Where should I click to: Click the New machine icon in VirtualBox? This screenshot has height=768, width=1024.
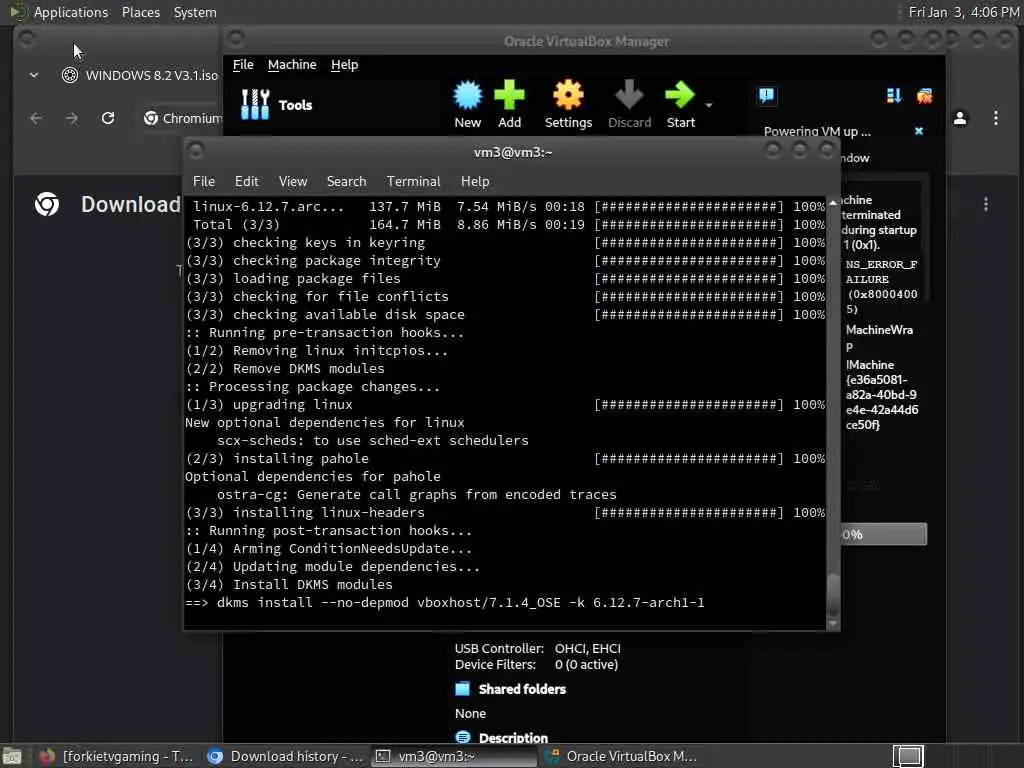468,104
